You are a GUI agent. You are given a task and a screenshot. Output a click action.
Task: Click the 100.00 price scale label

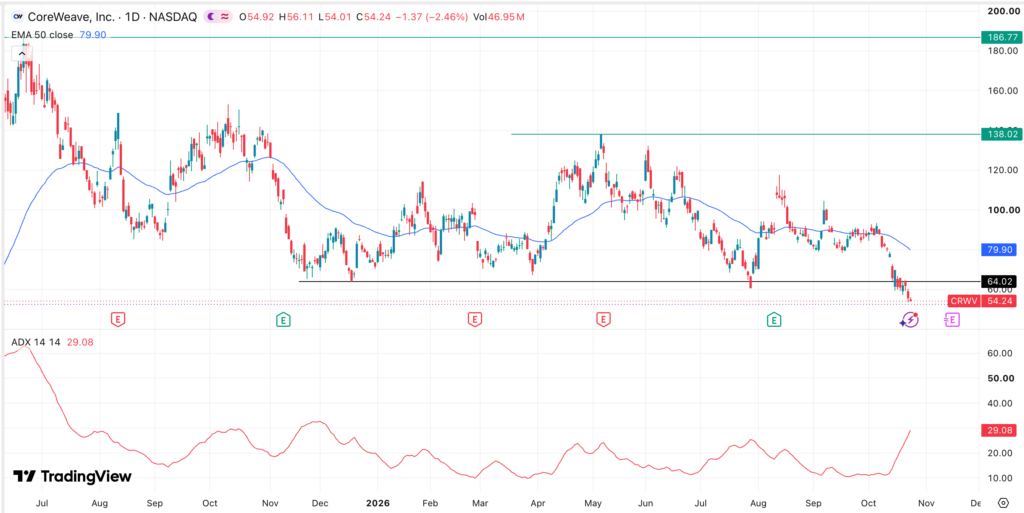(1002, 210)
